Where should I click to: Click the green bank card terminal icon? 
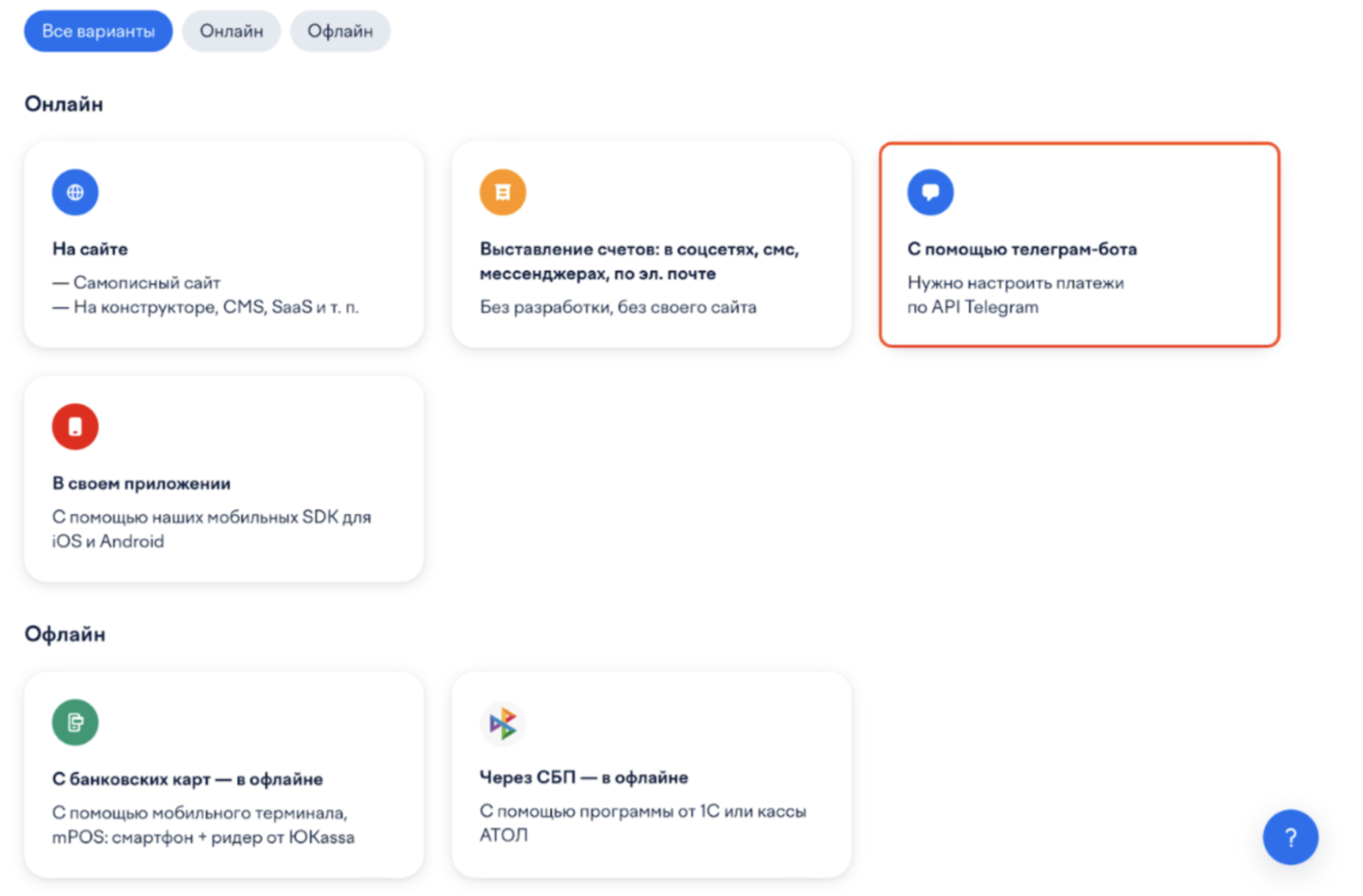75,722
